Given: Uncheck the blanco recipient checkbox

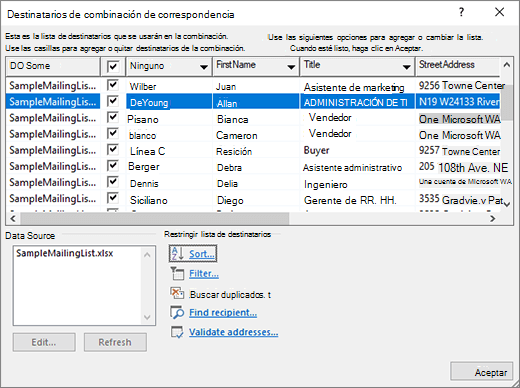Looking at the screenshot, I should coord(113,133).
